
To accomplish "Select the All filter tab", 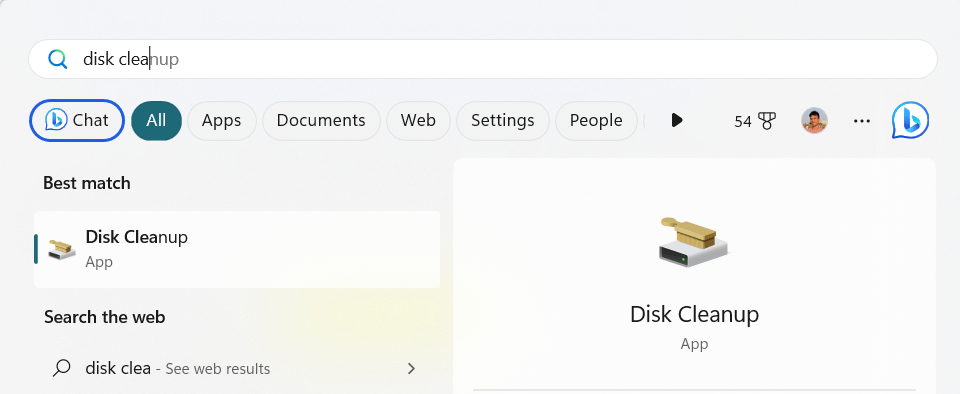I will point(156,121).
